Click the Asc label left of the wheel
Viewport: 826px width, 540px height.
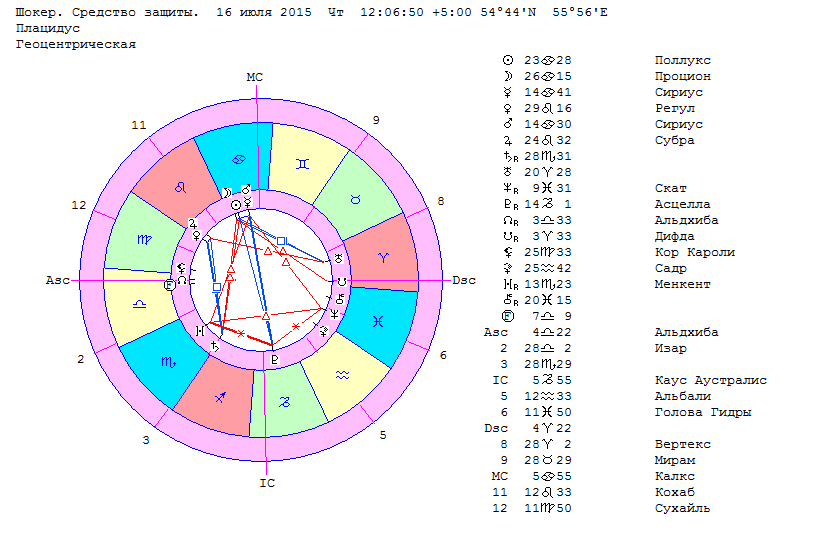pyautogui.click(x=58, y=280)
